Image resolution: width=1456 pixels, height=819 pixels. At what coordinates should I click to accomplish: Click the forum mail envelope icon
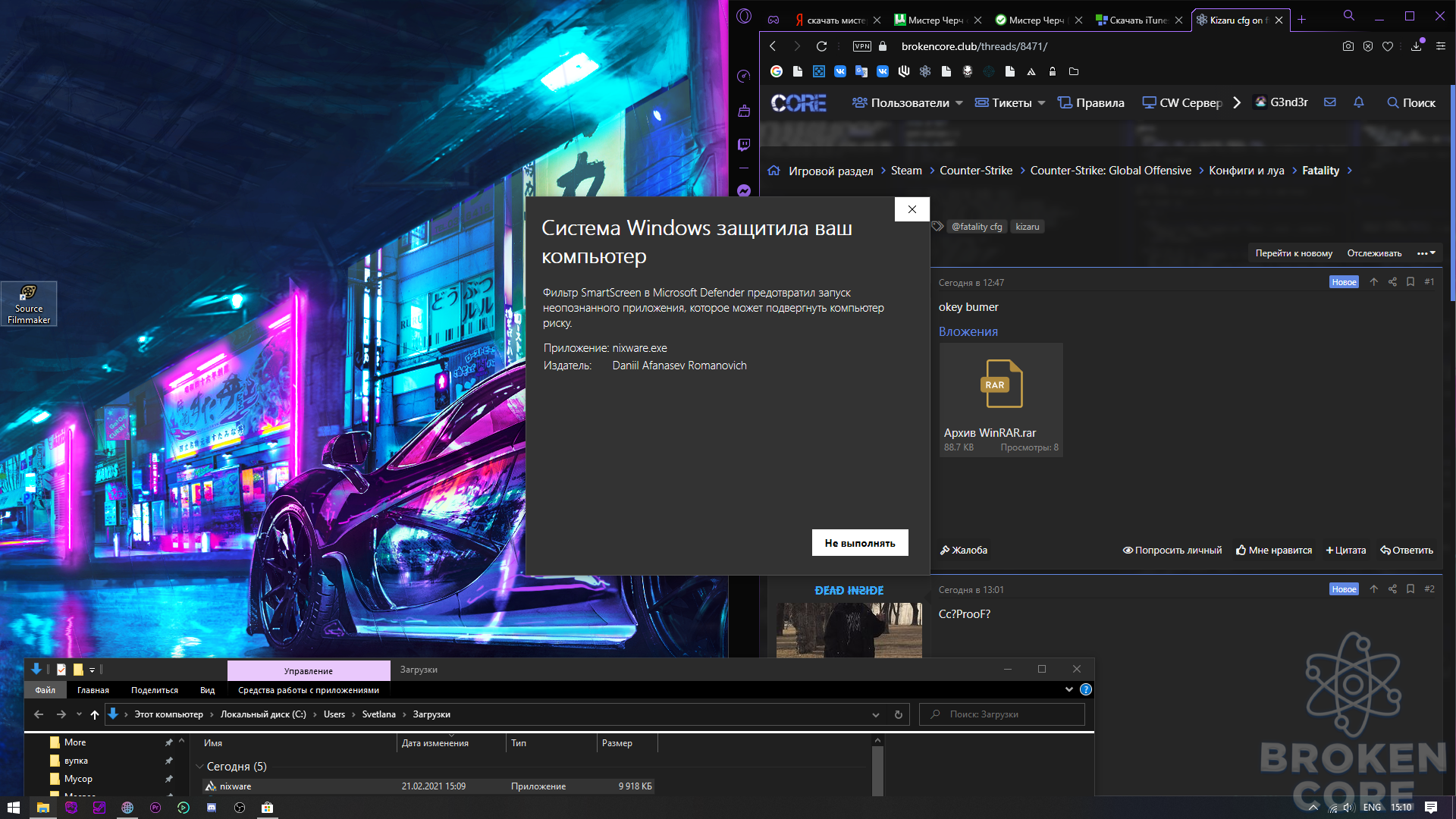pyautogui.click(x=1330, y=102)
